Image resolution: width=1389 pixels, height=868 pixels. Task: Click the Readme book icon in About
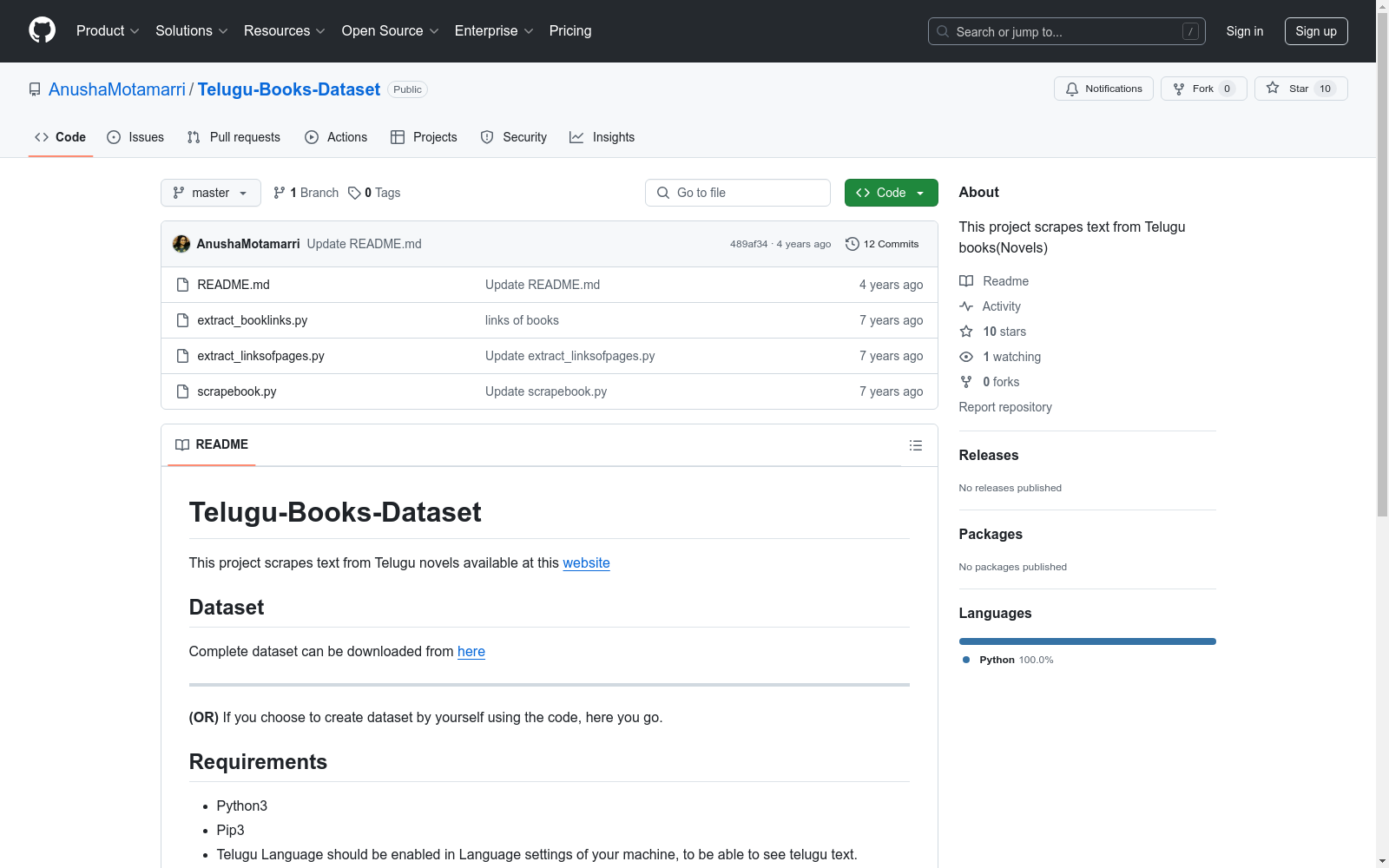[x=966, y=281]
